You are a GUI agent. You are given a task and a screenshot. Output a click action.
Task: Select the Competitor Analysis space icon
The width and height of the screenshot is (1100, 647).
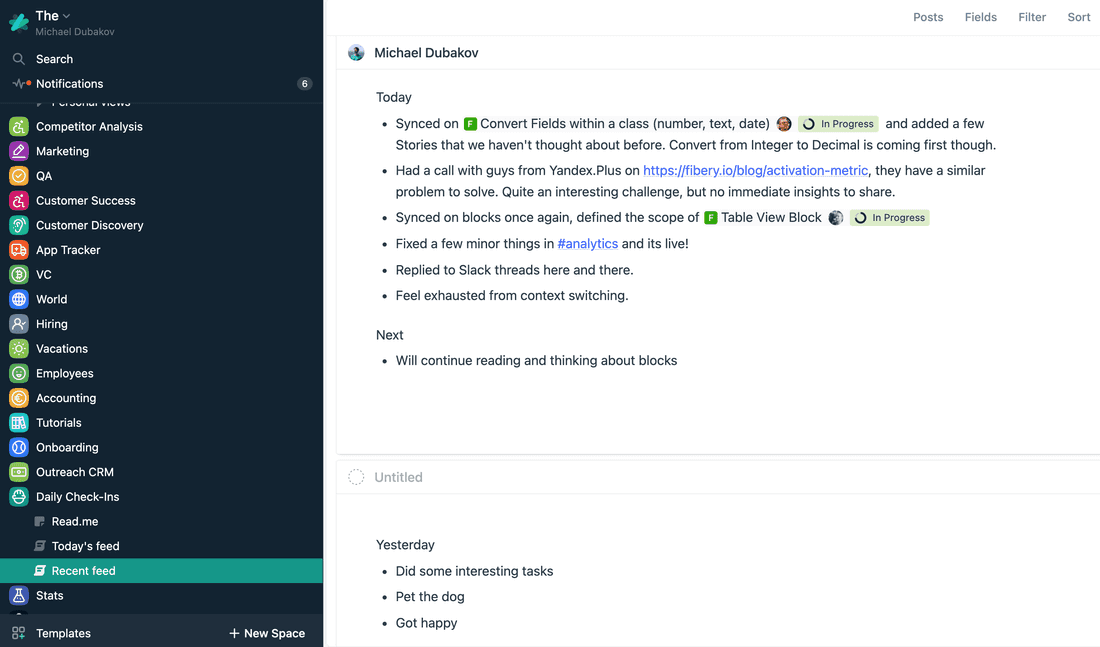point(18,126)
